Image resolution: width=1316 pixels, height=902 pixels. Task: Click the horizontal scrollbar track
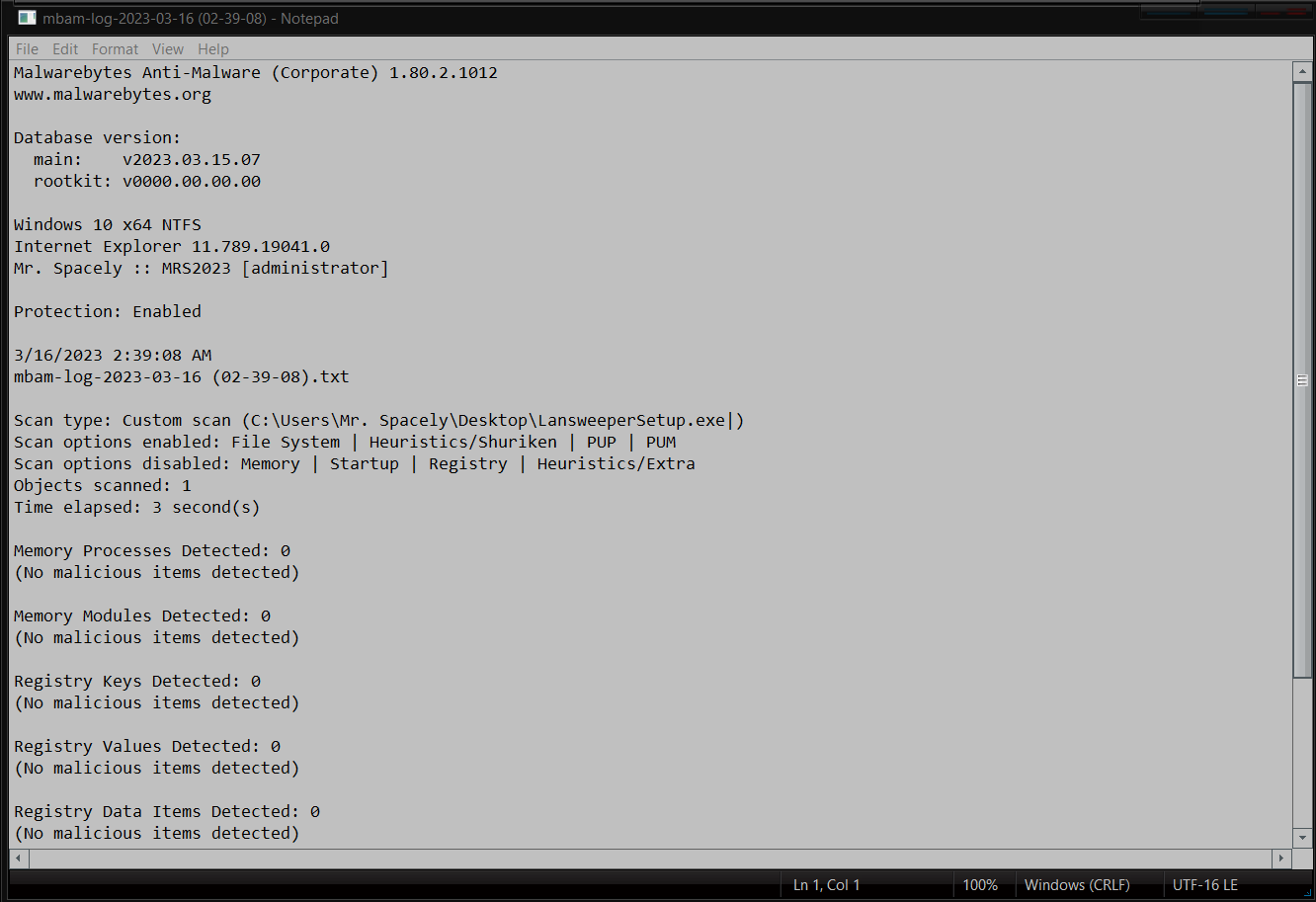pyautogui.click(x=650, y=858)
